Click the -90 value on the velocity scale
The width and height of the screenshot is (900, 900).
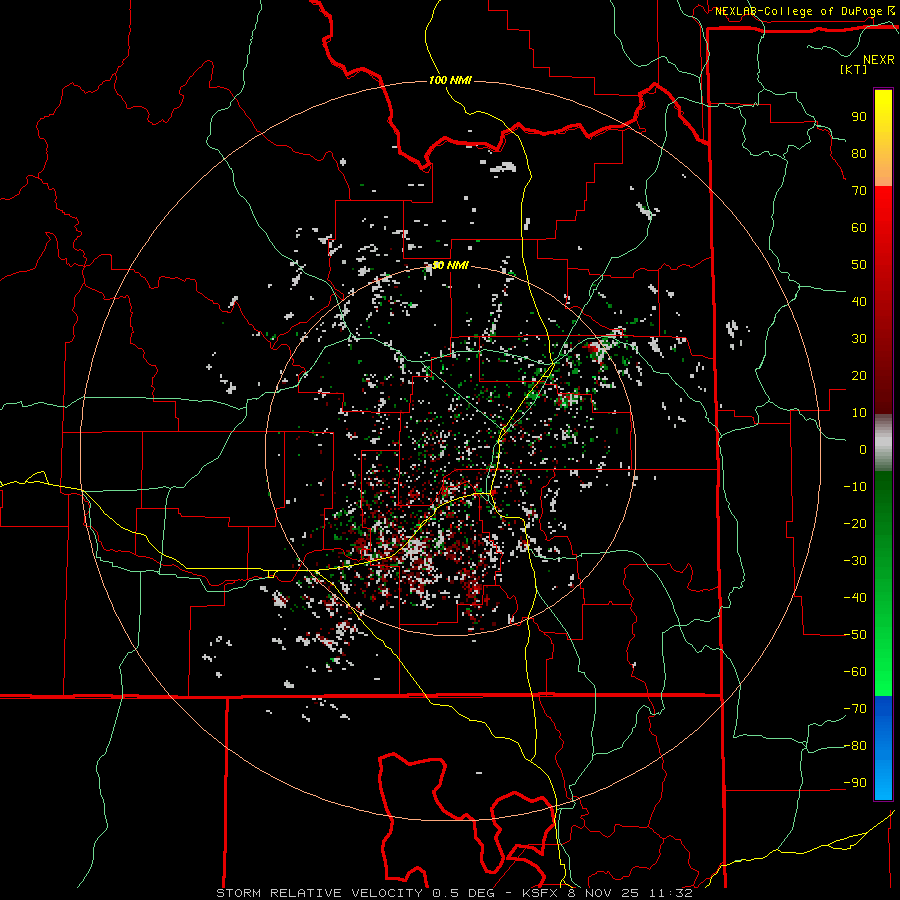click(x=855, y=783)
